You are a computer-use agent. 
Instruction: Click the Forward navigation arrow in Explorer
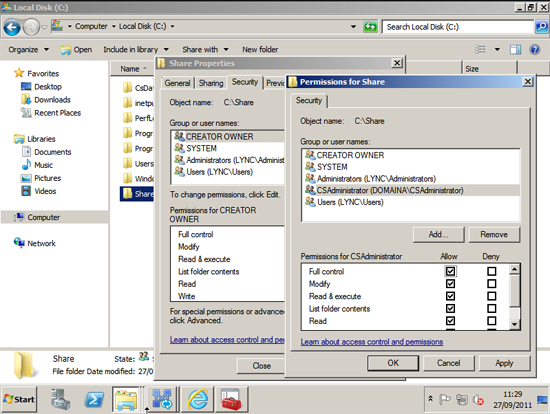tap(31, 27)
